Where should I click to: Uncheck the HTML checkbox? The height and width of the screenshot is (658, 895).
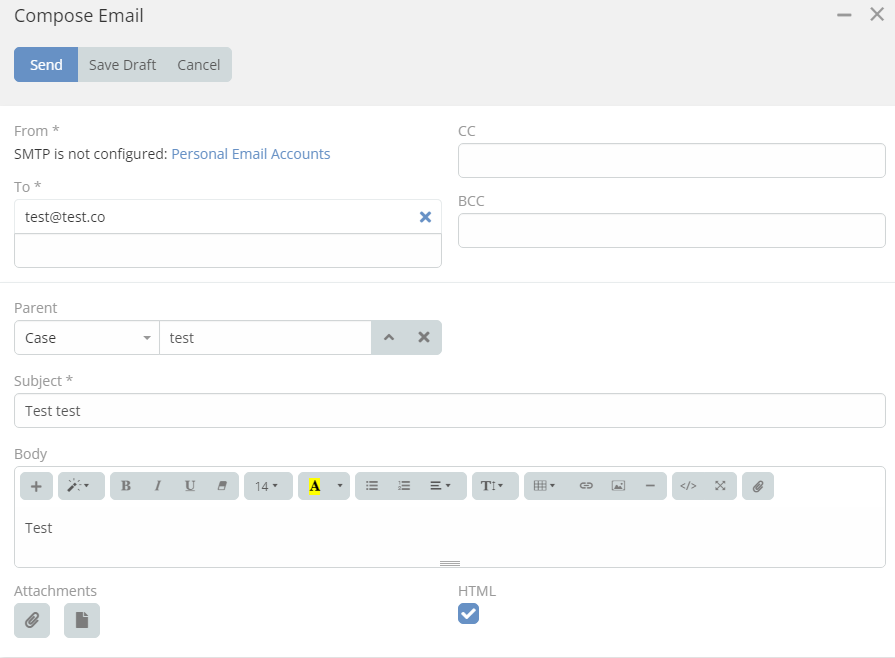(x=468, y=613)
